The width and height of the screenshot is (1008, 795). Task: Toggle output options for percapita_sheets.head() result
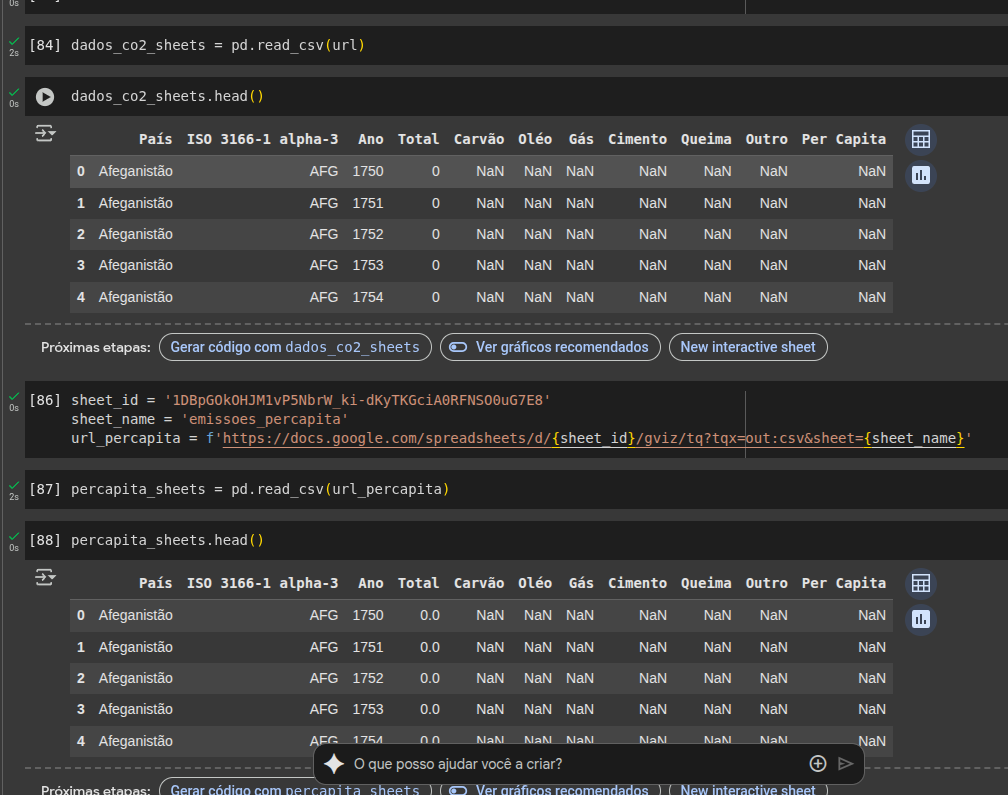[45, 577]
